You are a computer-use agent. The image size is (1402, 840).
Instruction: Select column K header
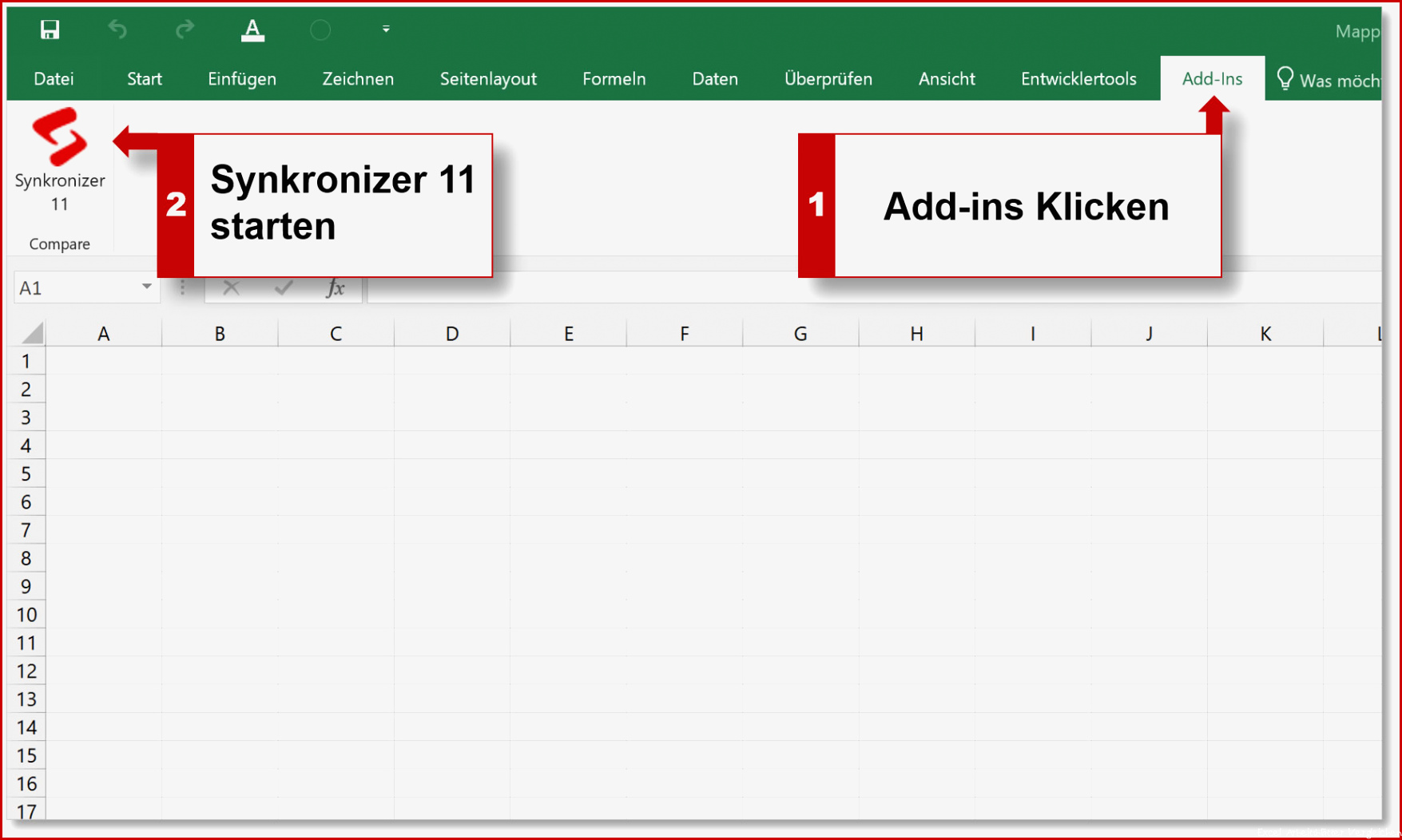(1265, 334)
